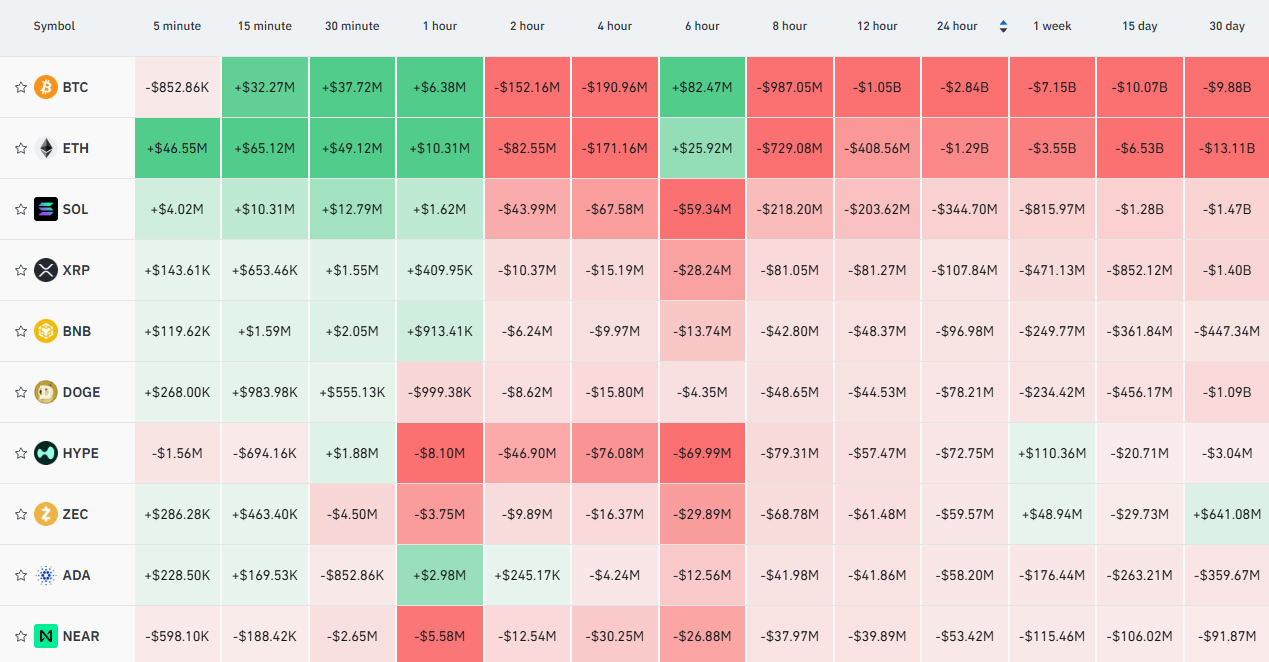Star the NEAR row as favorite
The image size is (1269, 662).
point(20,636)
